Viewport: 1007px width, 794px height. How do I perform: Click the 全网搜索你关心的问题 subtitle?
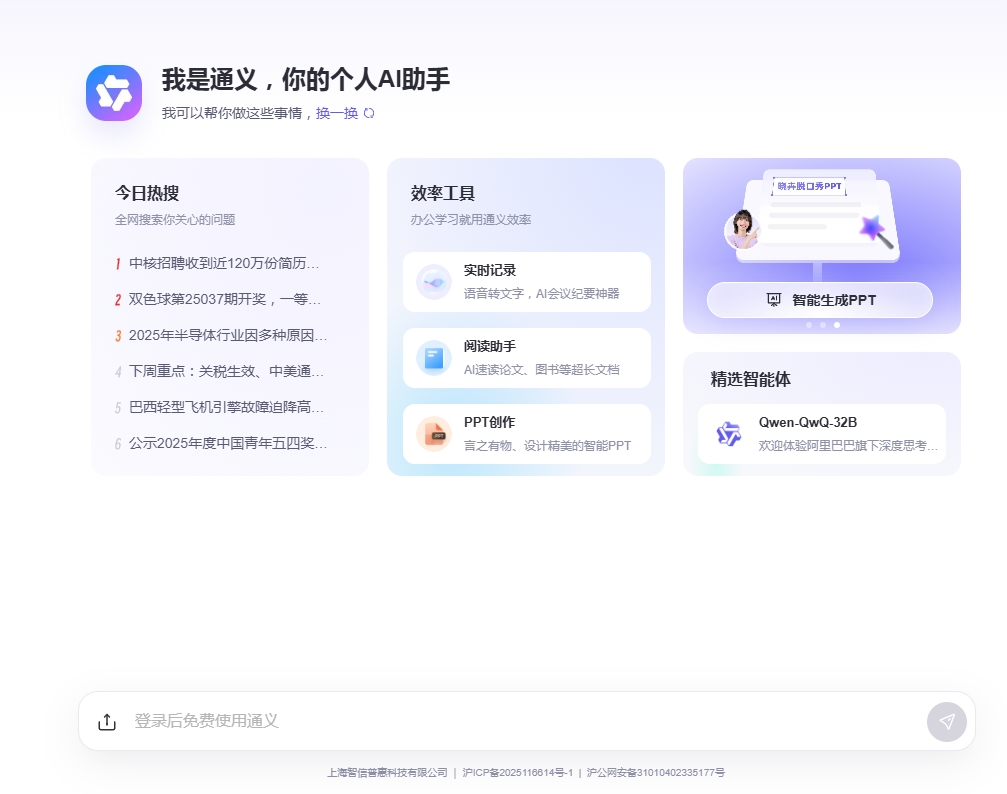point(175,220)
